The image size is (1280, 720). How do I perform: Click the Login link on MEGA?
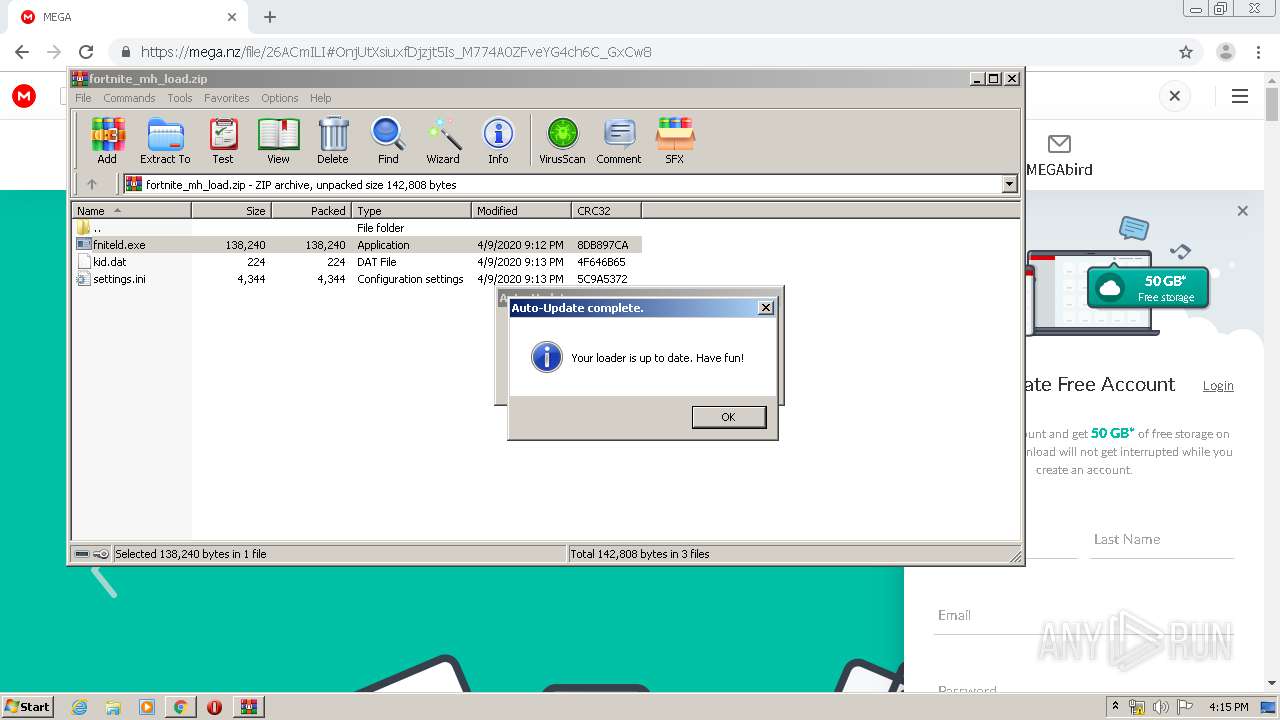(1218, 386)
